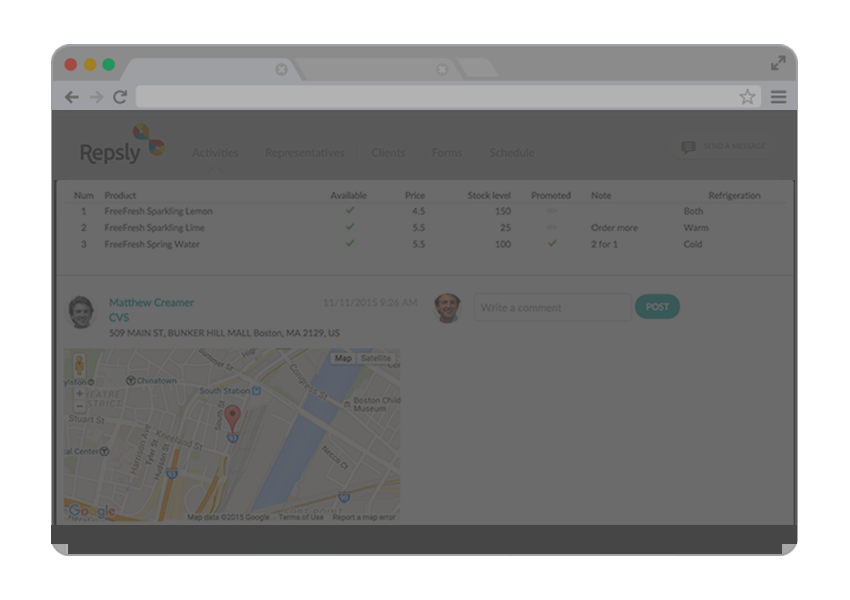
Task: Select the Pegman street view icon on the map
Action: 79,362
